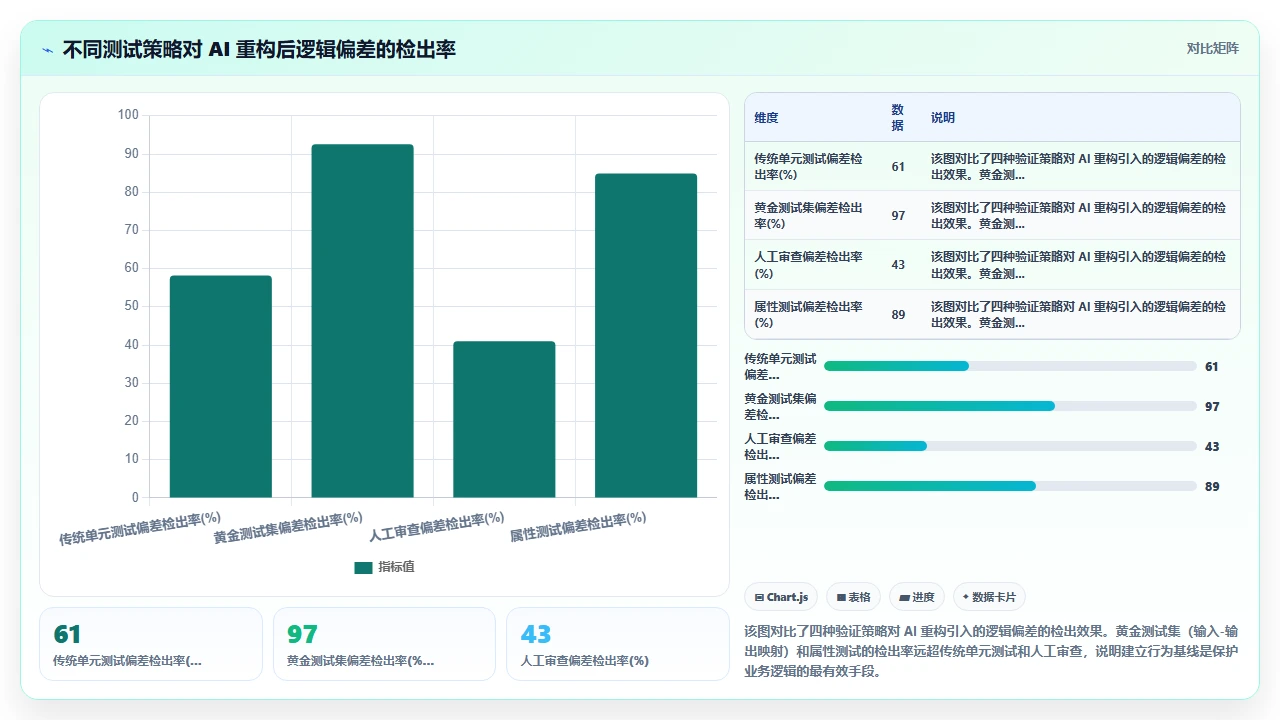The width and height of the screenshot is (1280, 720).
Task: Select the Chart.js tag chip
Action: click(781, 597)
